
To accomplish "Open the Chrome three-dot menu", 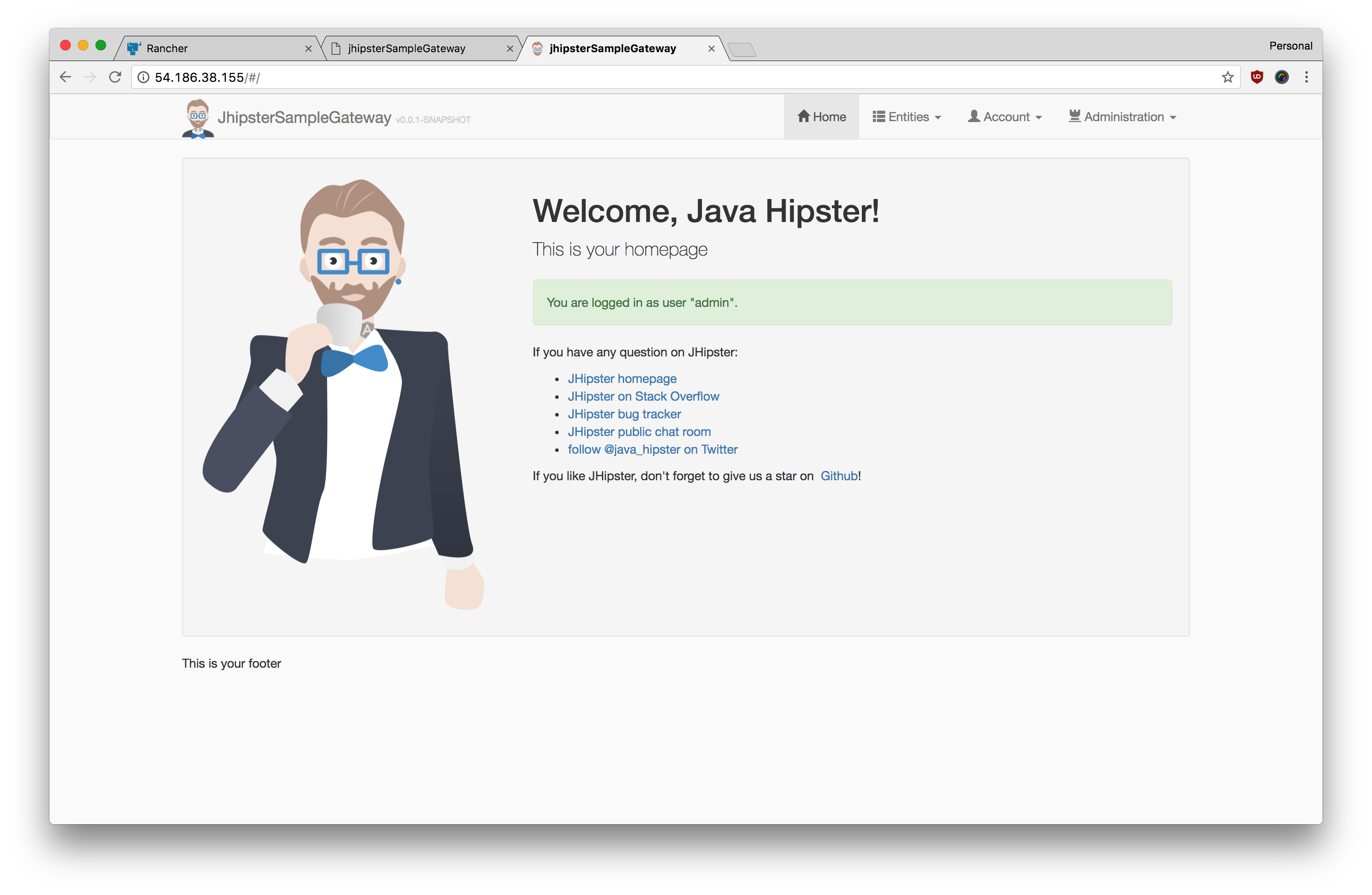I will click(1306, 76).
